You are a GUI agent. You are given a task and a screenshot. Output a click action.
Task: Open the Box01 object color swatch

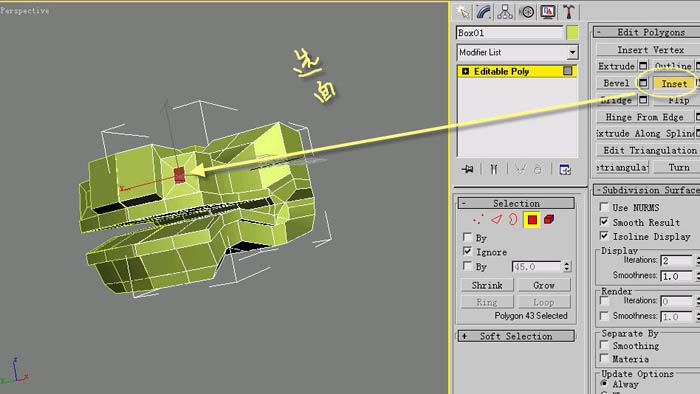pyautogui.click(x=572, y=33)
